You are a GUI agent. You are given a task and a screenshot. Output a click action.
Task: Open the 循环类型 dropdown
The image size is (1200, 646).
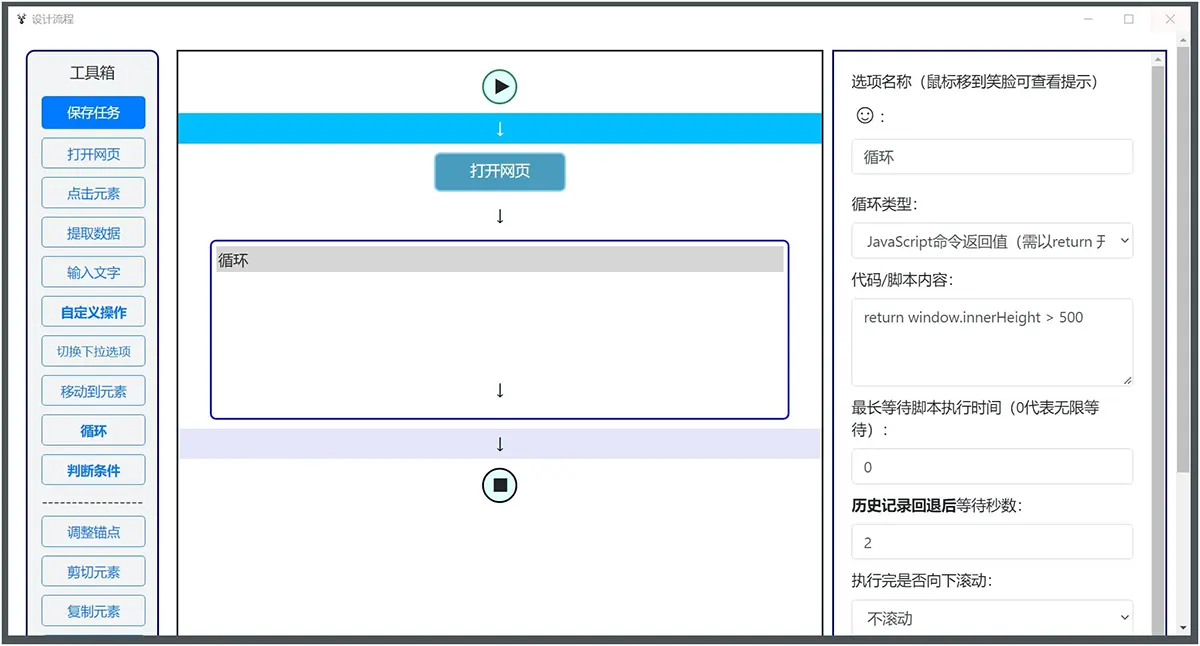coord(991,241)
